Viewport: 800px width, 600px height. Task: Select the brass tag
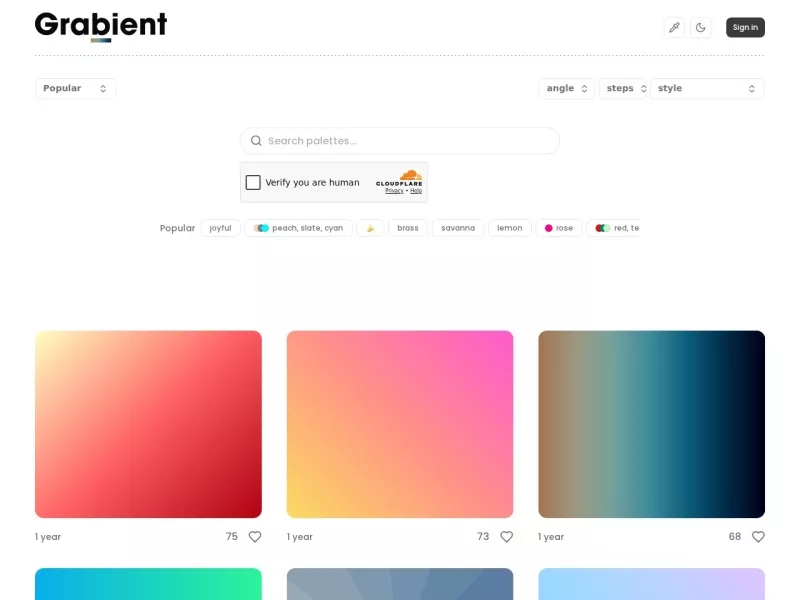point(408,228)
